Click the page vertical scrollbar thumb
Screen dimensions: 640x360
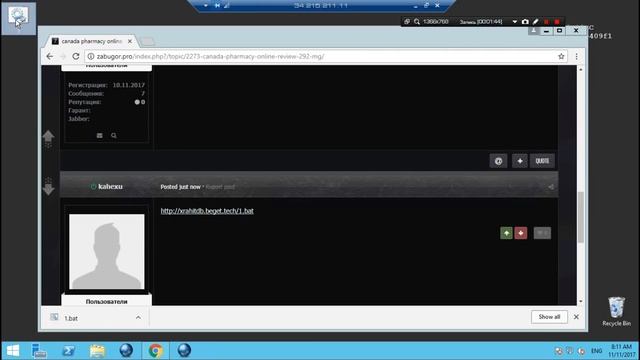(580, 217)
